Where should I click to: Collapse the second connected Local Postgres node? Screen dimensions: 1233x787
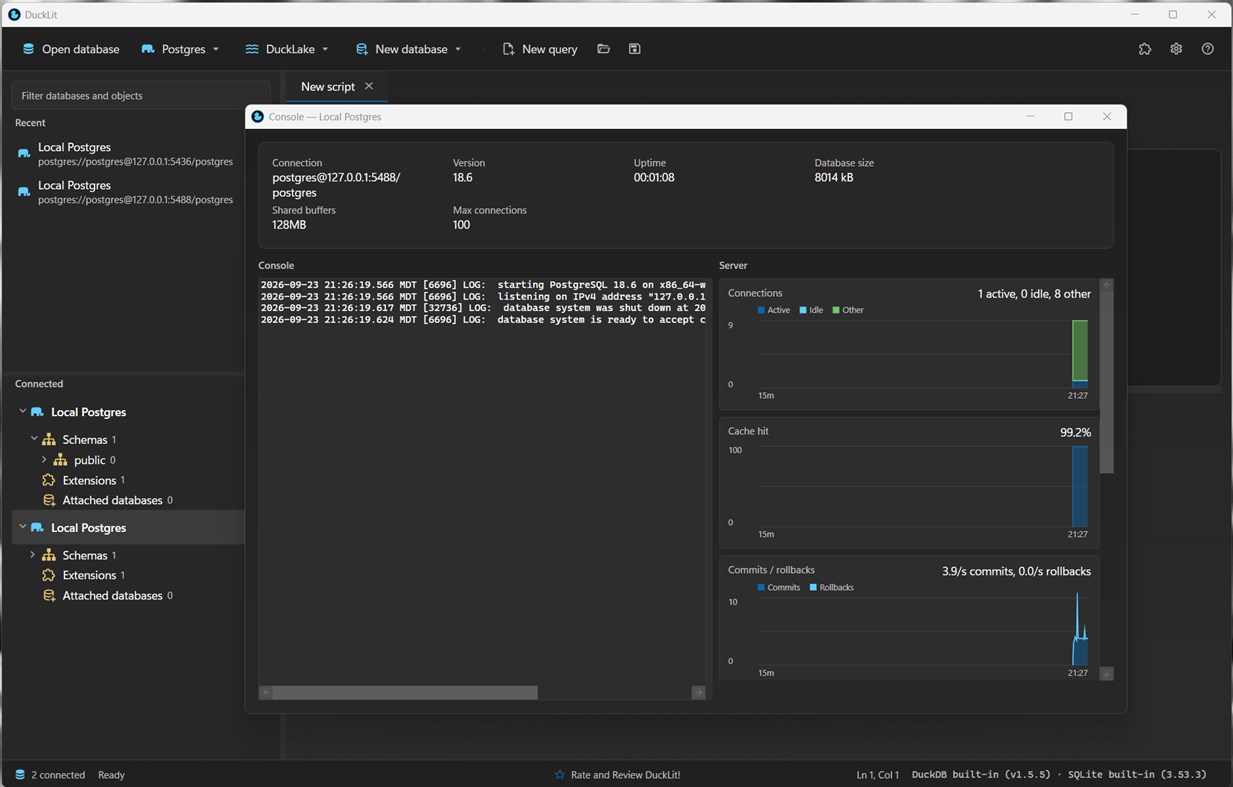[x=22, y=527]
